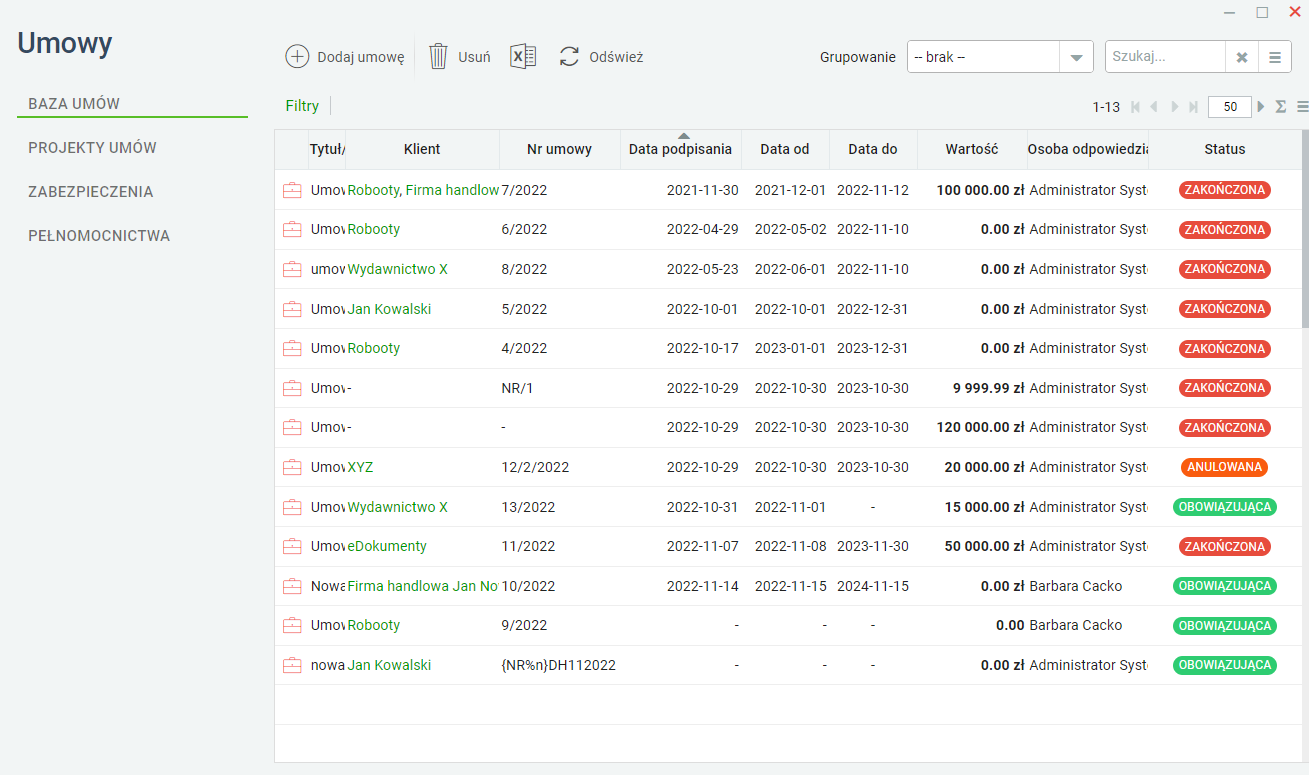Click date 2024-11-15 cell
Viewport: 1309px width, 775px height.
873,586
